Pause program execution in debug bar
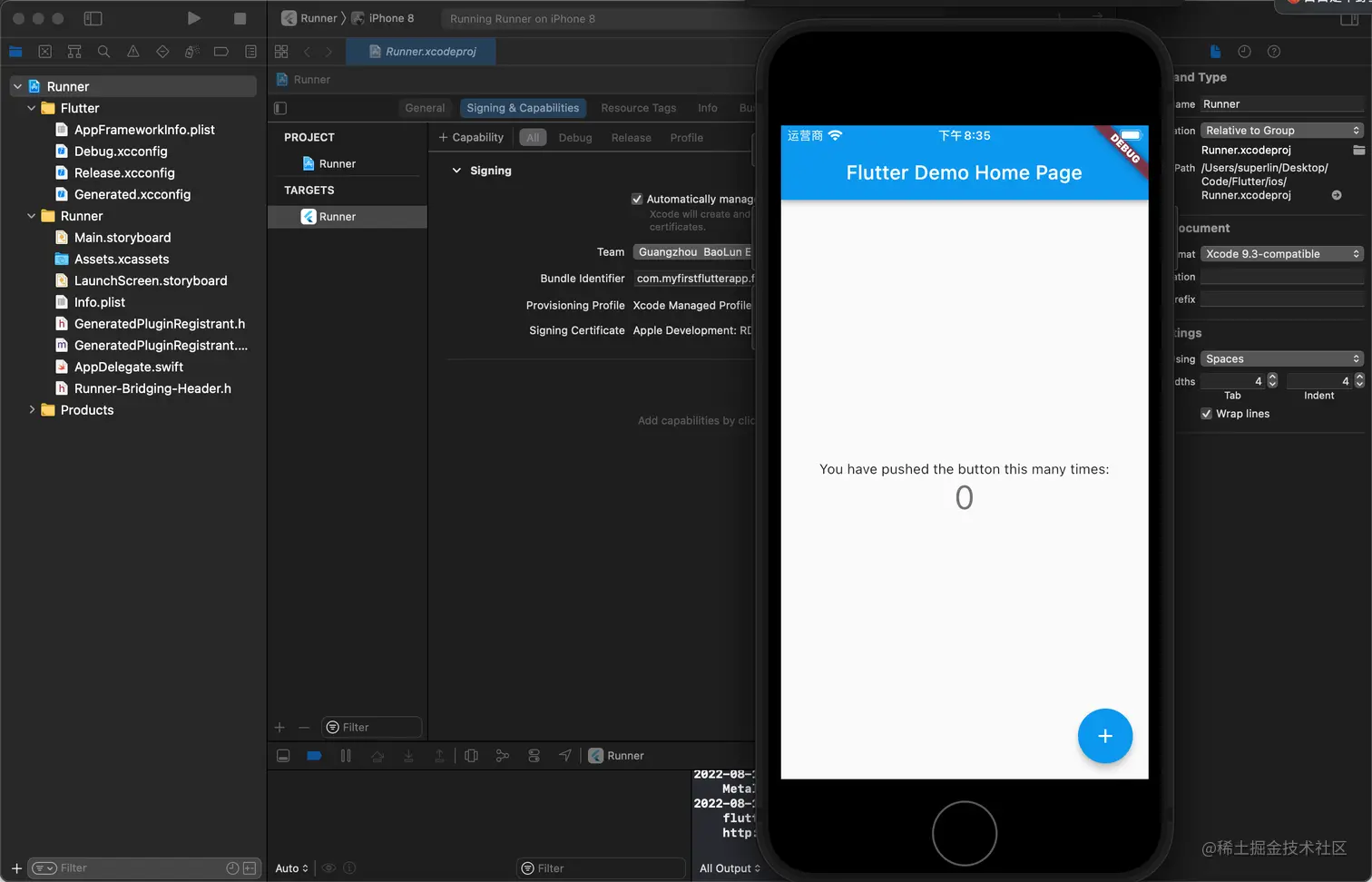 click(346, 756)
